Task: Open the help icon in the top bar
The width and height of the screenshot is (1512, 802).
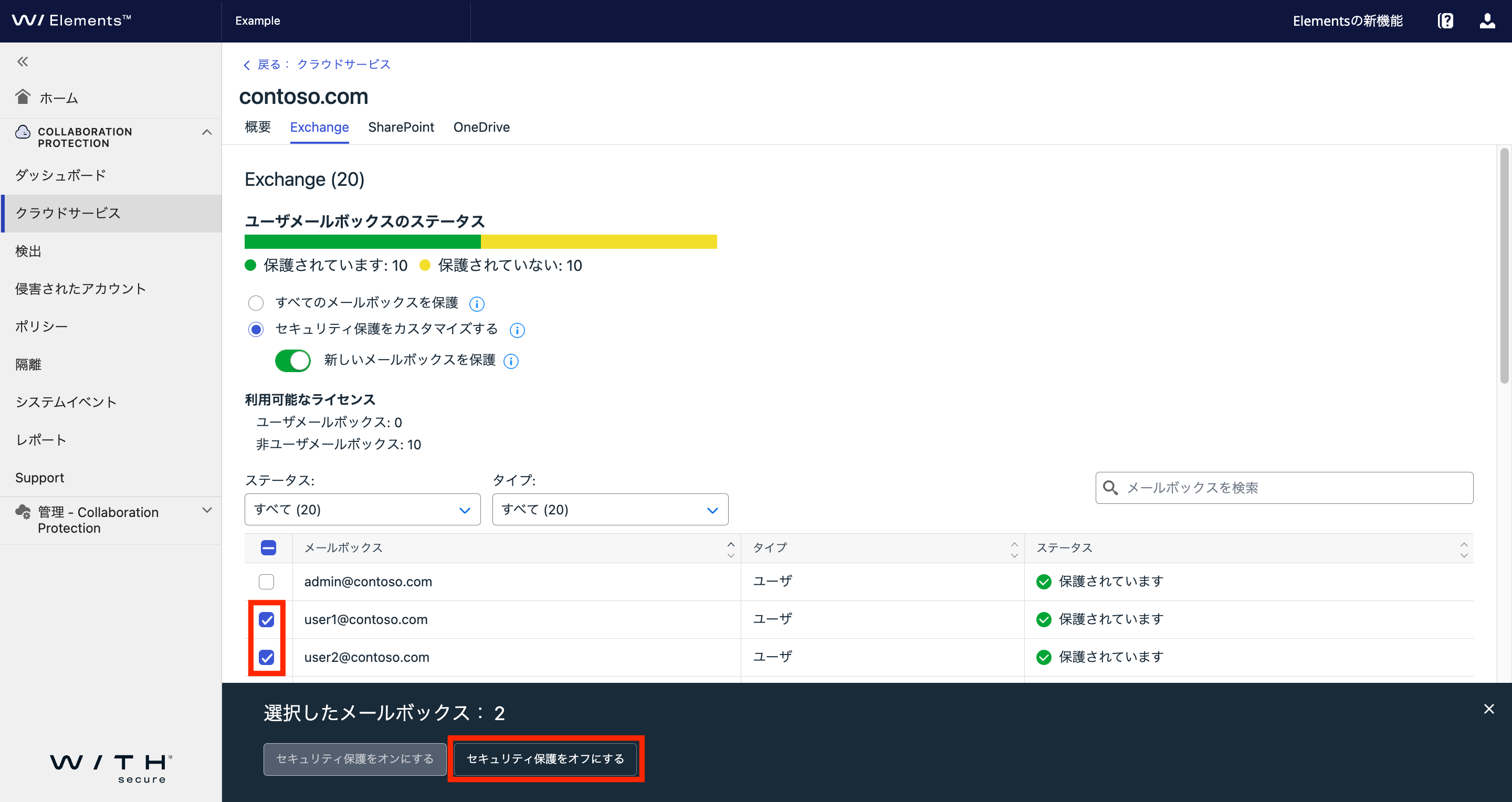Action: pyautogui.click(x=1445, y=21)
